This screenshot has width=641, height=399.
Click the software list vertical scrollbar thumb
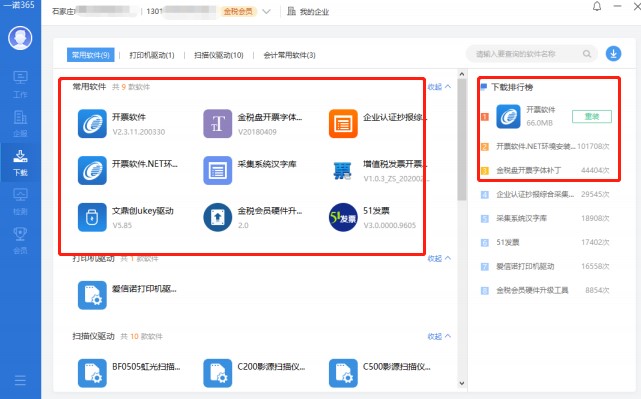(x=462, y=140)
